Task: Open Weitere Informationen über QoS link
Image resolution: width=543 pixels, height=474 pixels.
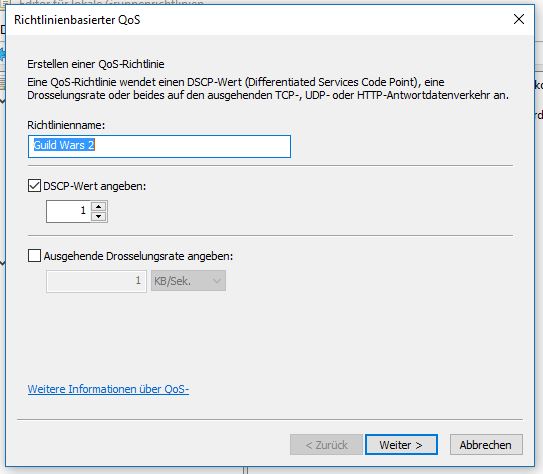Action: coord(108,389)
